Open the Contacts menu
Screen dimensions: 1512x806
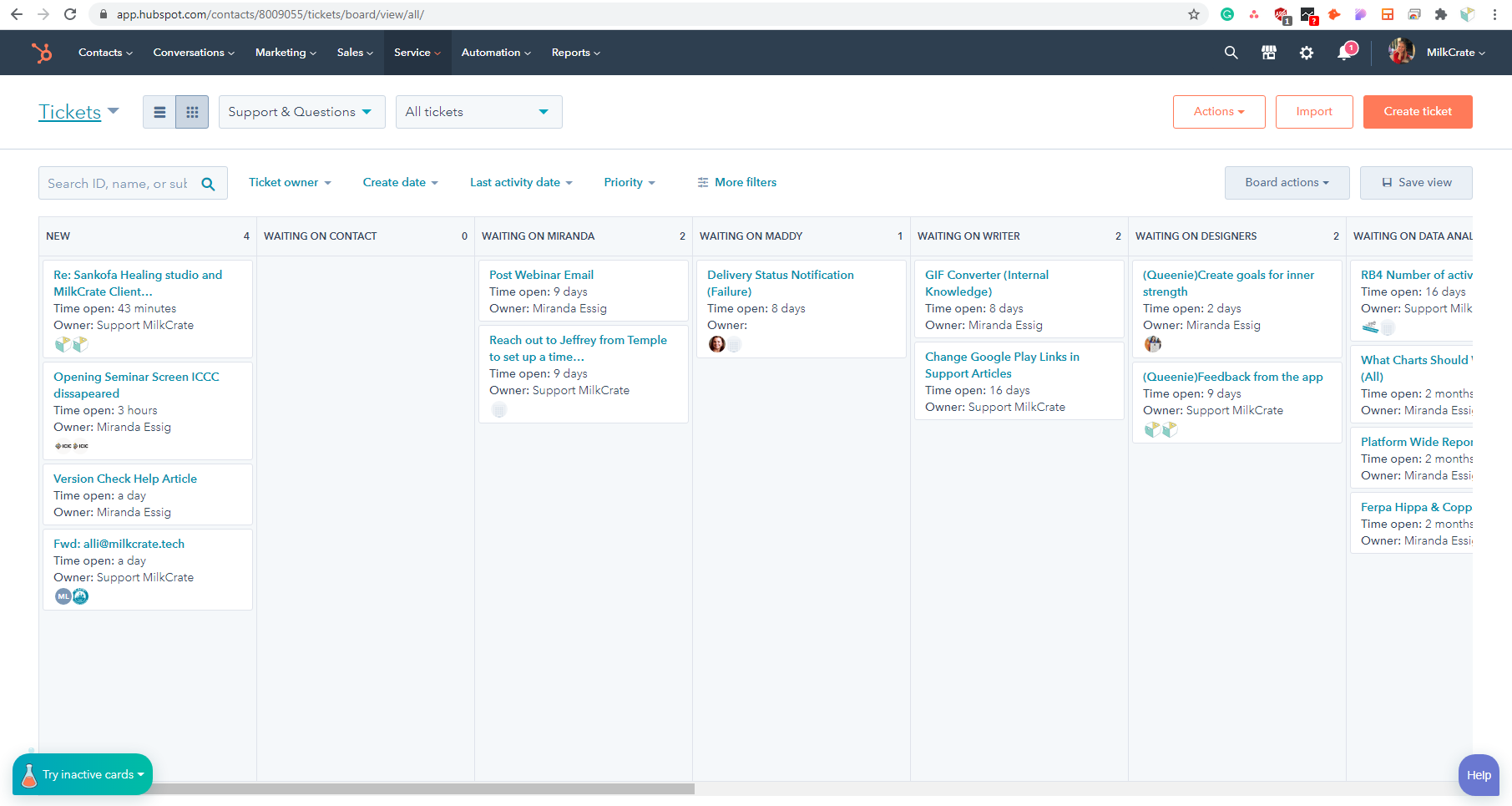coord(105,53)
